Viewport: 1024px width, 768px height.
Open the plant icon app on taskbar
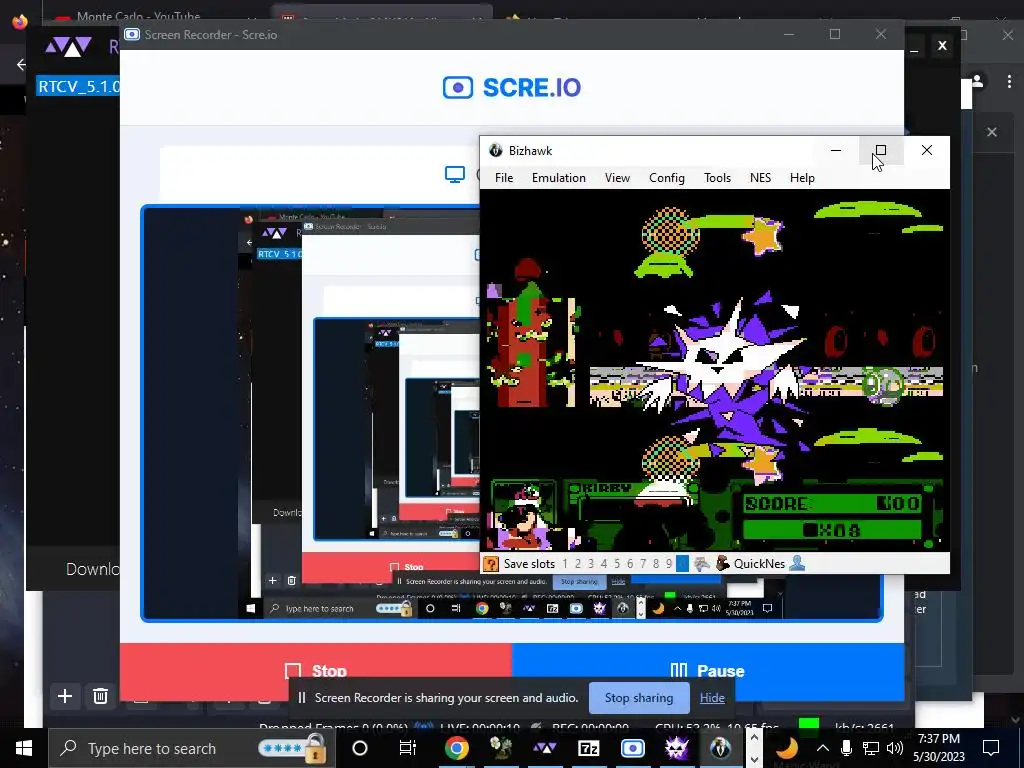point(500,748)
